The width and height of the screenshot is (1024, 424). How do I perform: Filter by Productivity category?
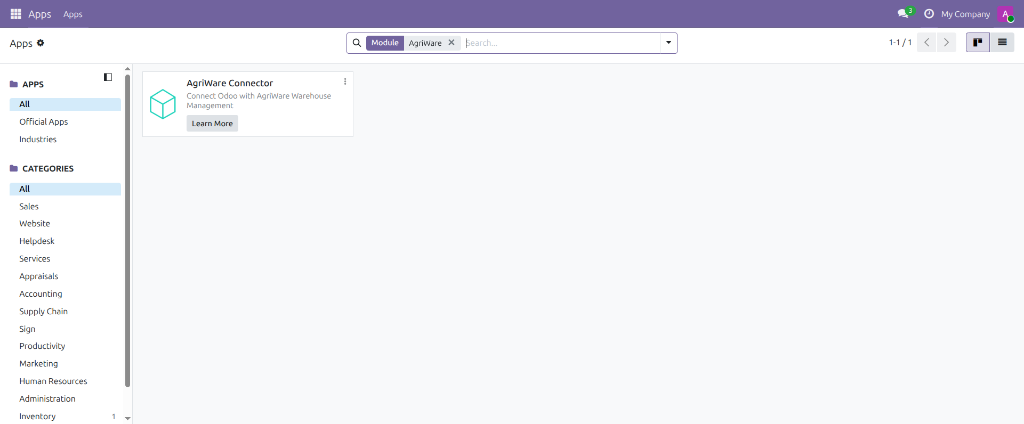[x=65, y=346]
